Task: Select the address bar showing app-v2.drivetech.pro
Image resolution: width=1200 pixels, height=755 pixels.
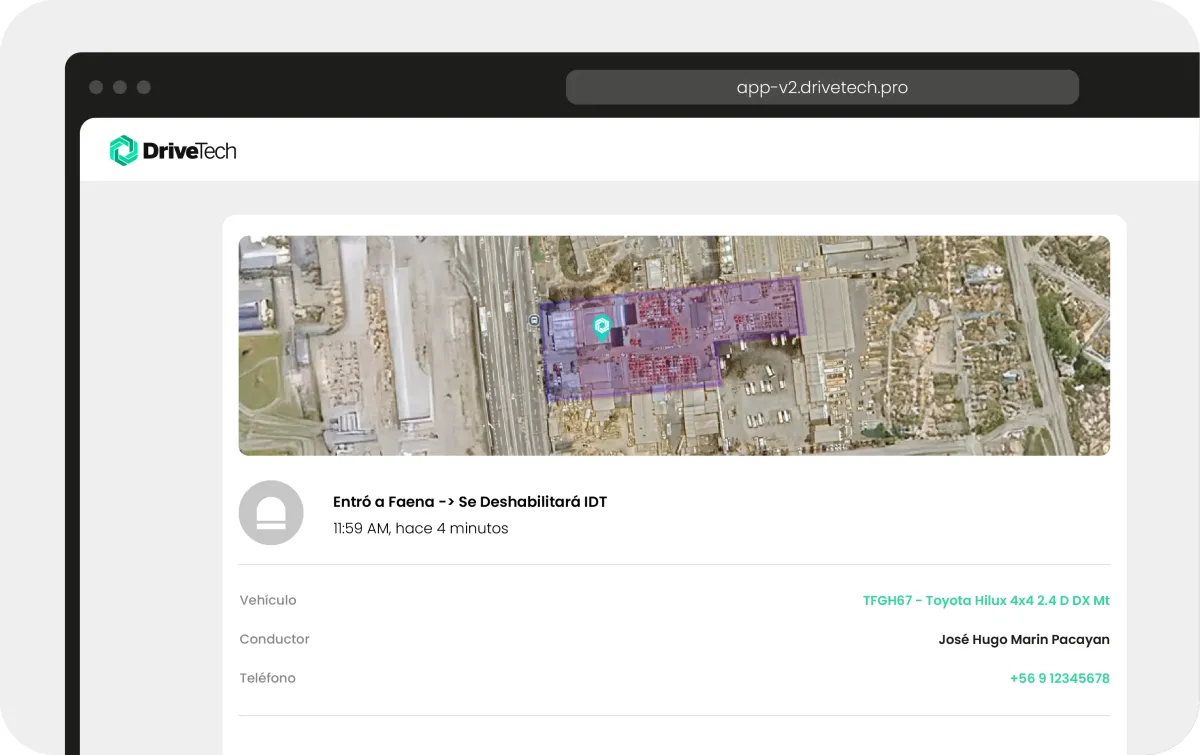Action: click(x=822, y=87)
